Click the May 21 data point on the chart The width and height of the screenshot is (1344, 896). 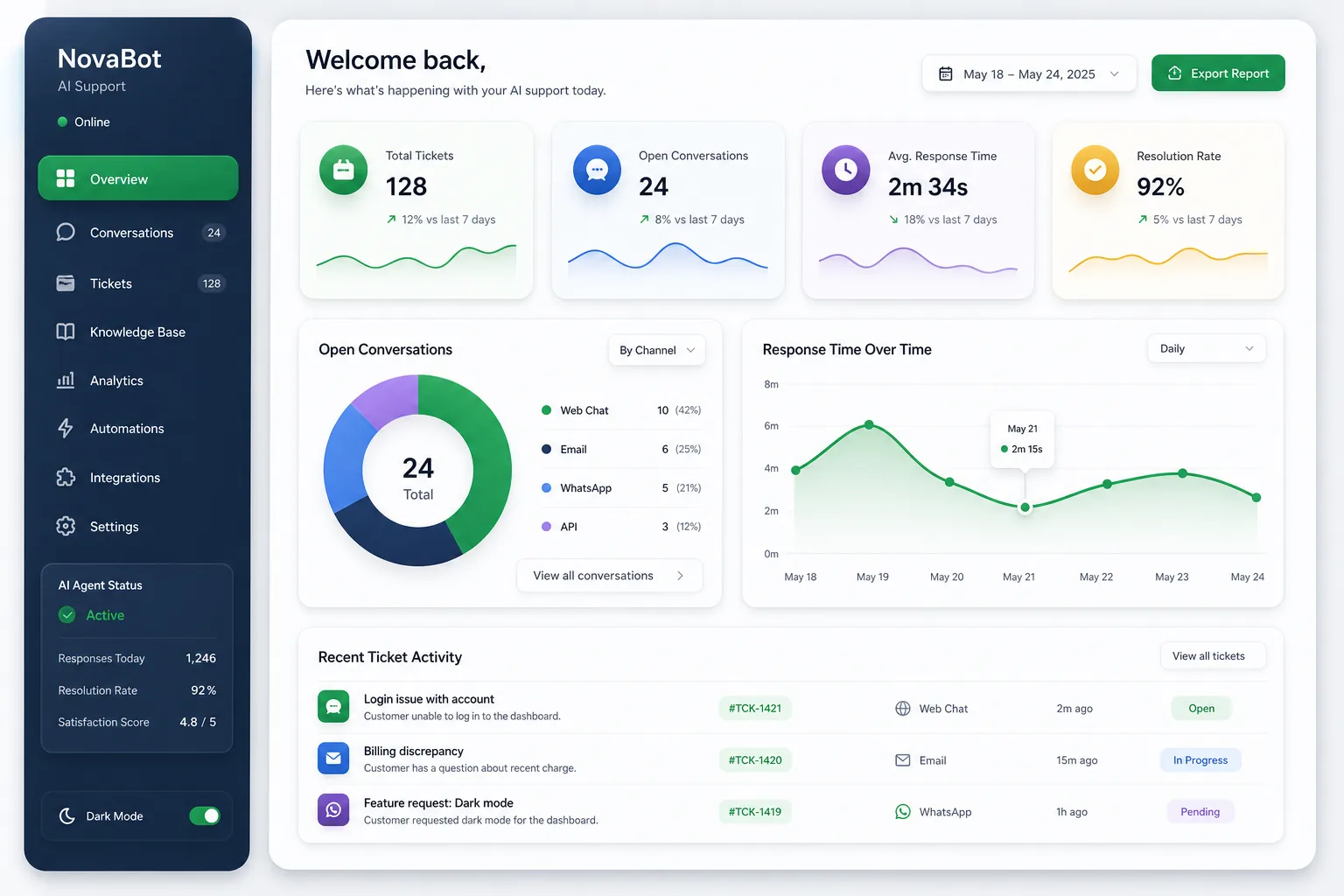point(1025,507)
